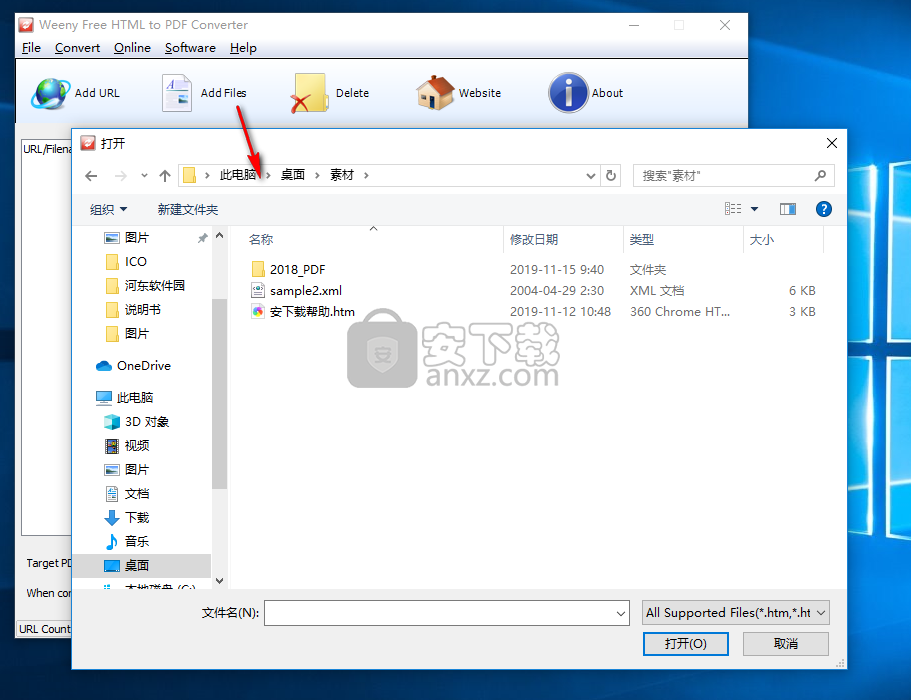Open 文档 in the sidebar

[137, 493]
